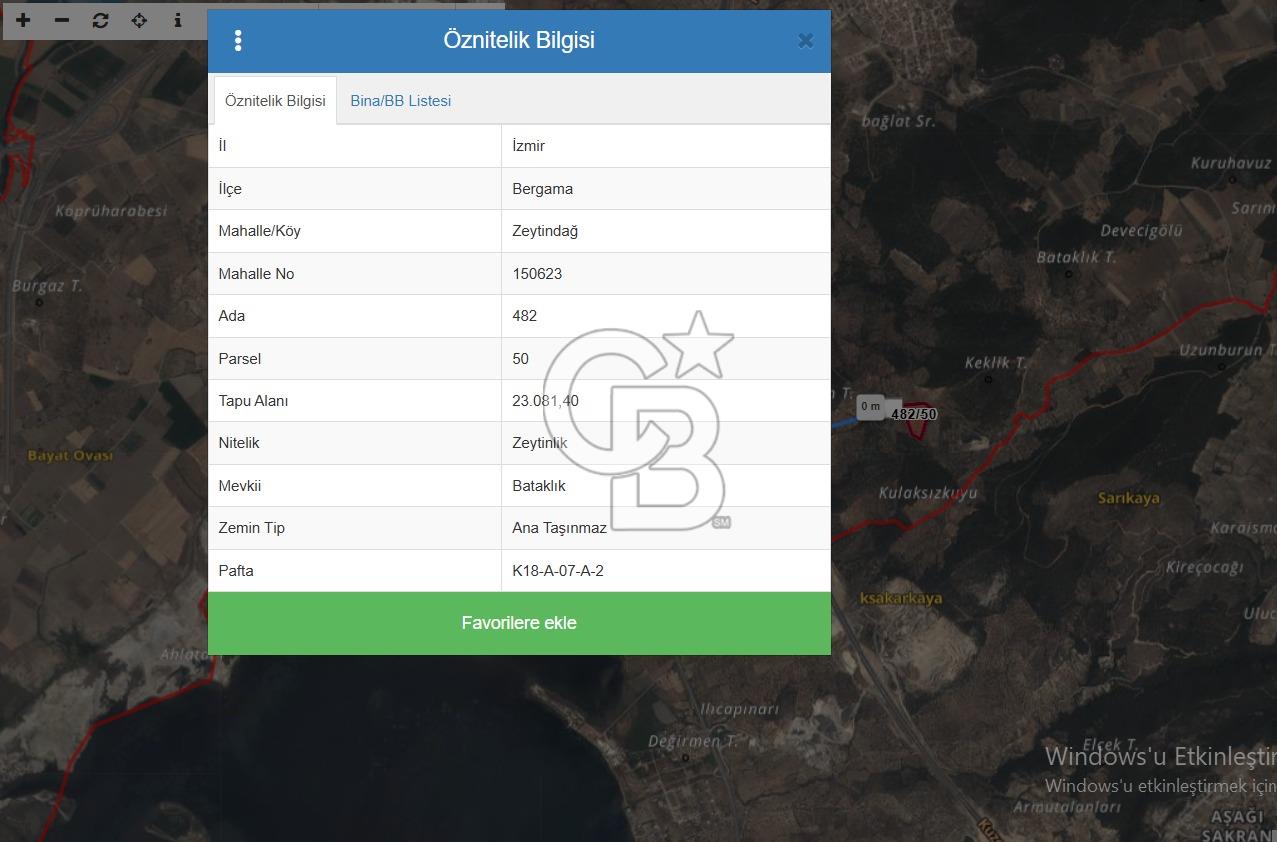The image size is (1277, 842).
Task: Click the Zemin Tip field label
Action: (x=252, y=528)
